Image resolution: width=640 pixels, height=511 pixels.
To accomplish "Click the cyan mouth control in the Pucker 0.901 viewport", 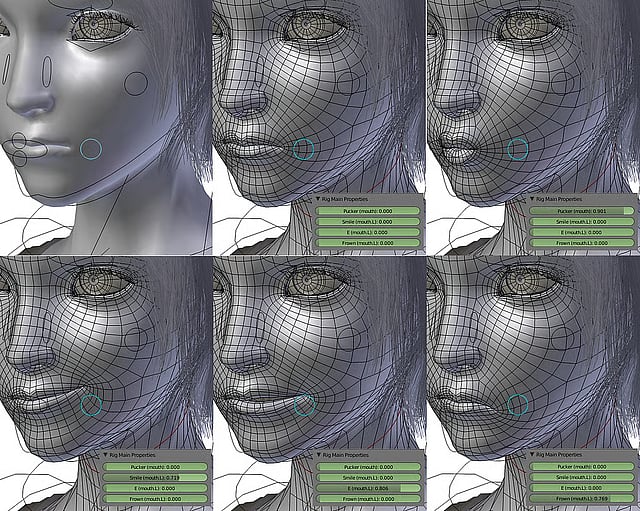I will coord(517,149).
